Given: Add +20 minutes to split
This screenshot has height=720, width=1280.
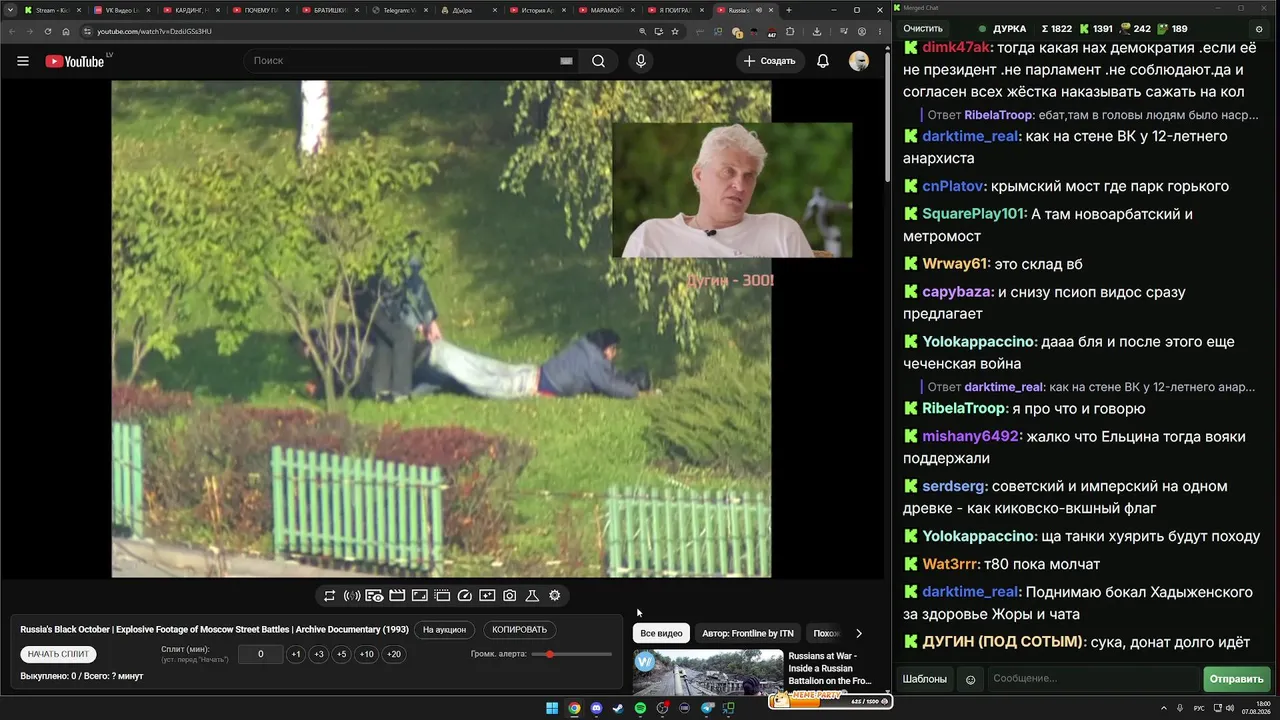Looking at the screenshot, I should pos(394,654).
